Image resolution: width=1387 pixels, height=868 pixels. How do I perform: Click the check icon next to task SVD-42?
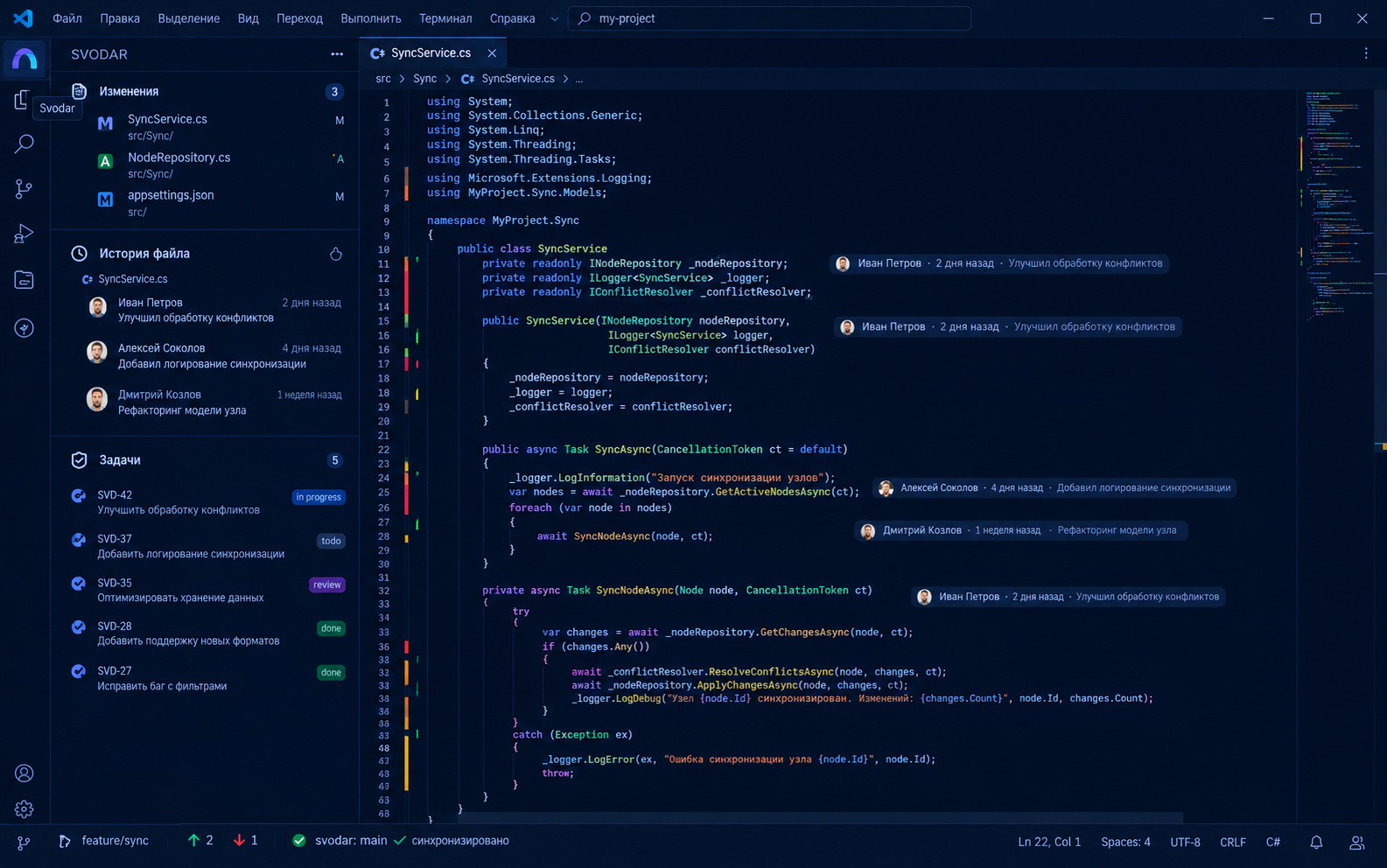pyautogui.click(x=79, y=495)
